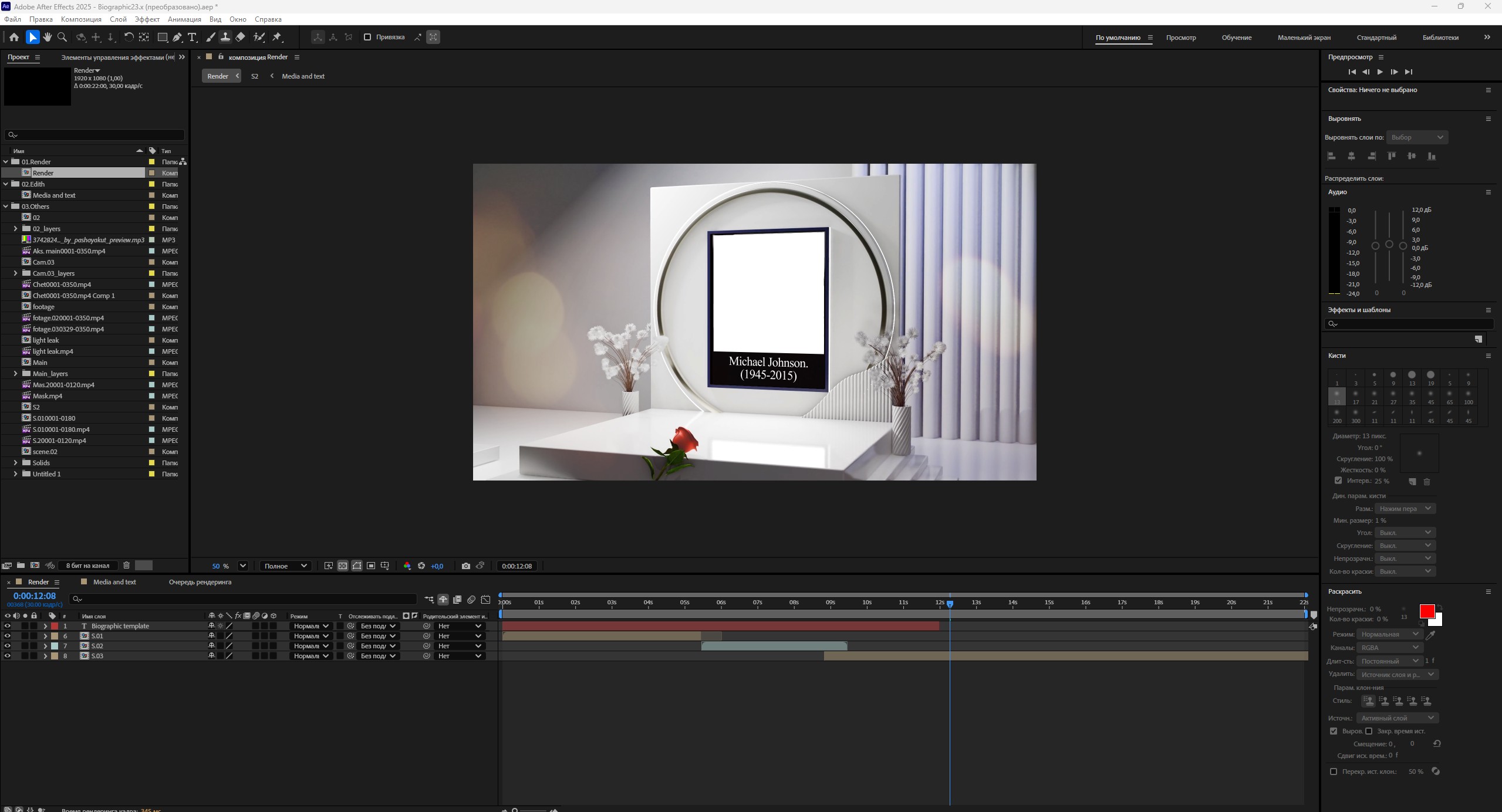The image size is (1502, 812).
Task: Open the viewer magnification dropdown
Action: 242,566
